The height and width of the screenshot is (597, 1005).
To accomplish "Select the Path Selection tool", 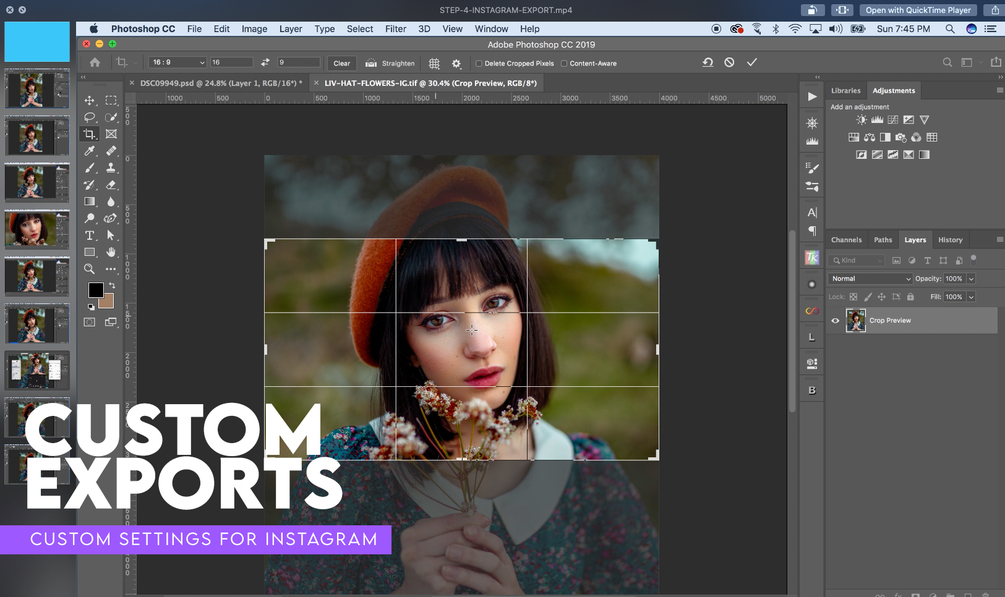I will [x=111, y=235].
